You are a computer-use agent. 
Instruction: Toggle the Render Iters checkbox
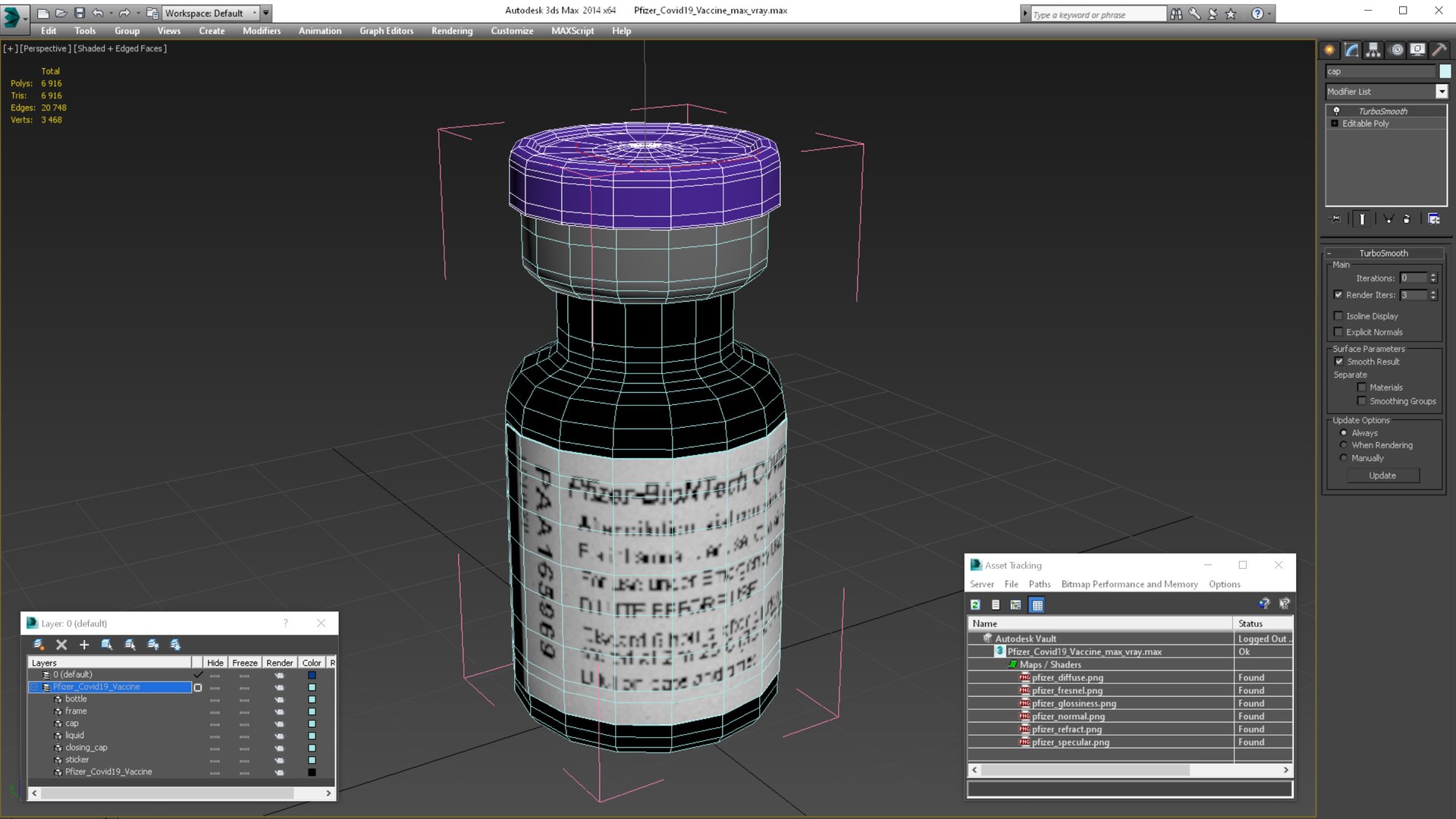[x=1338, y=295]
